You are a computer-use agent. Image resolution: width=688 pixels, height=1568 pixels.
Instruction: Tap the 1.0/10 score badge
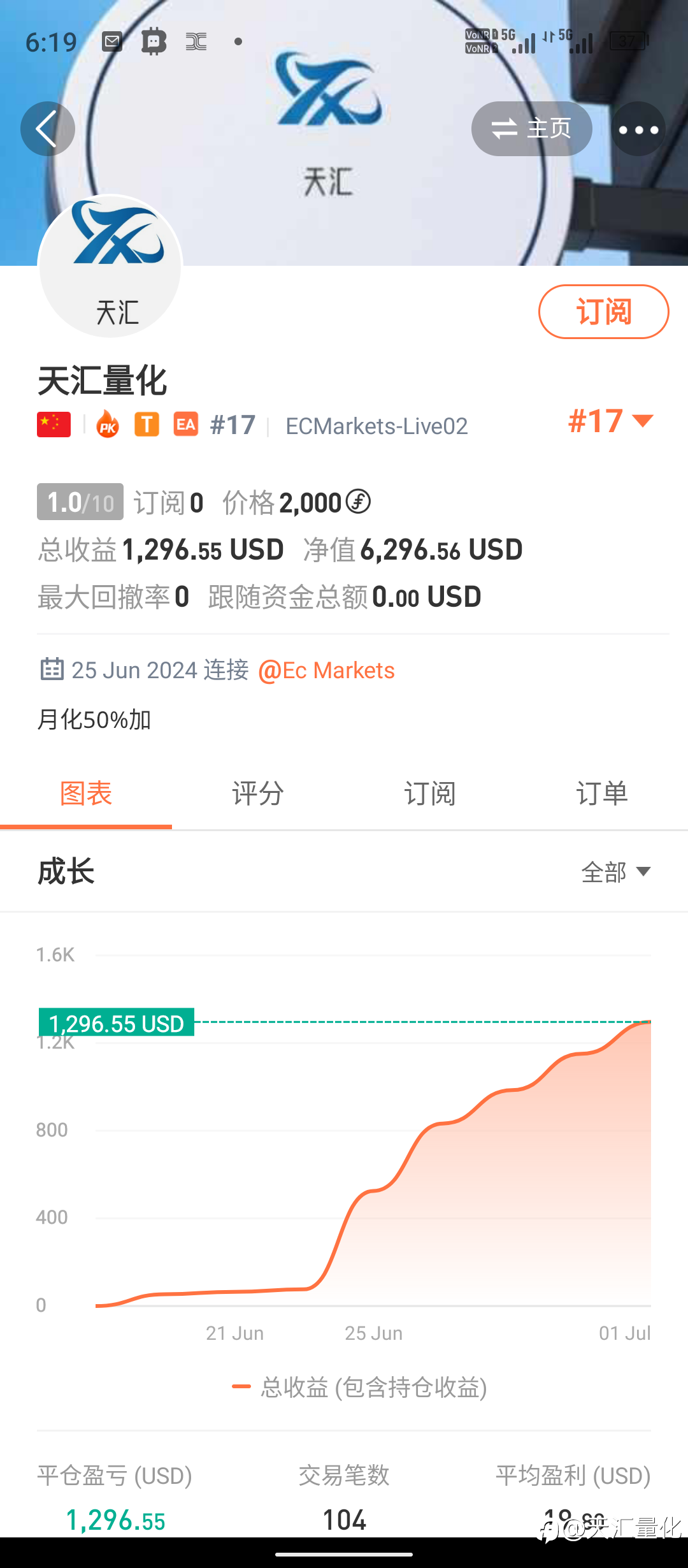(80, 502)
